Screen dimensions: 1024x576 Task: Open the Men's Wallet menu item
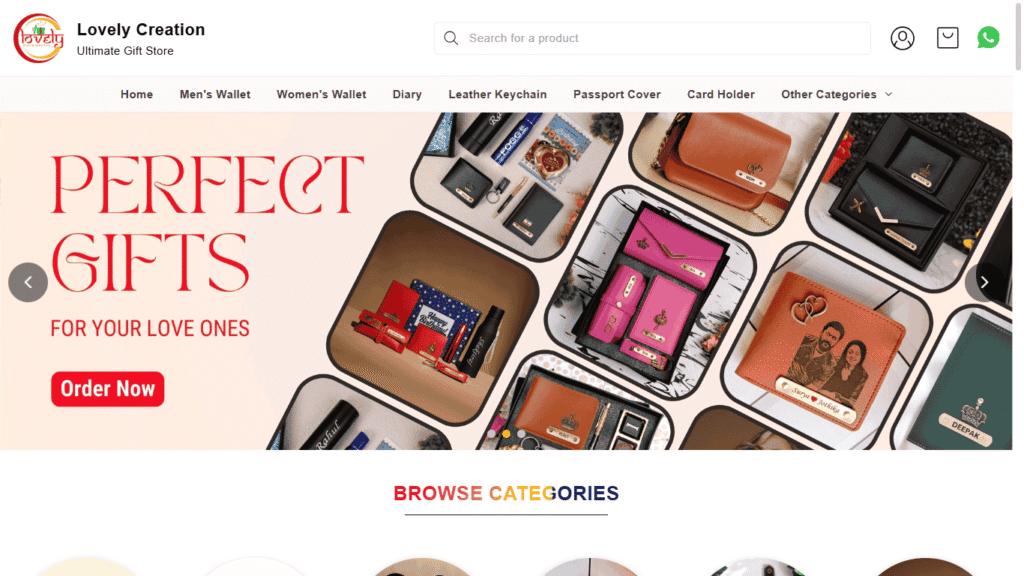point(215,94)
